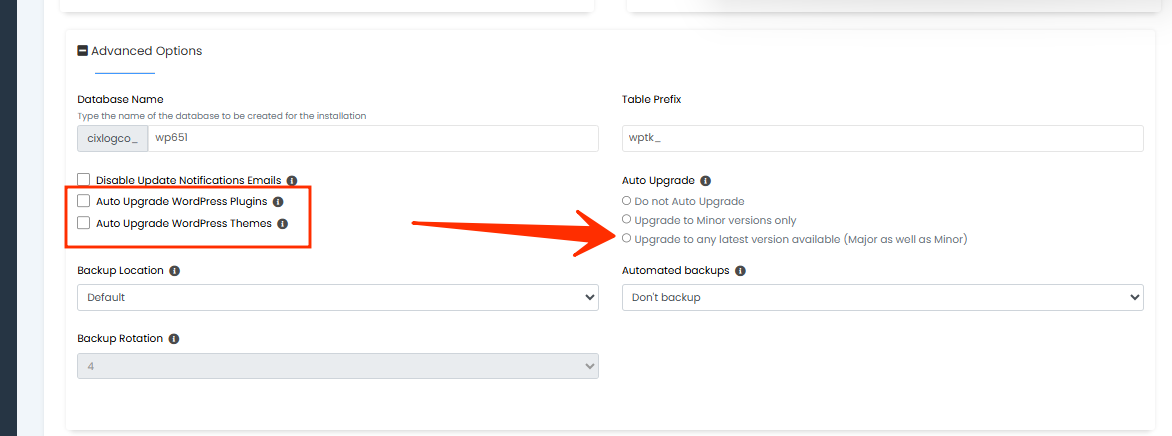Image resolution: width=1172 pixels, height=436 pixels.
Task: Select Upgrade to any latest version available
Action: [627, 239]
